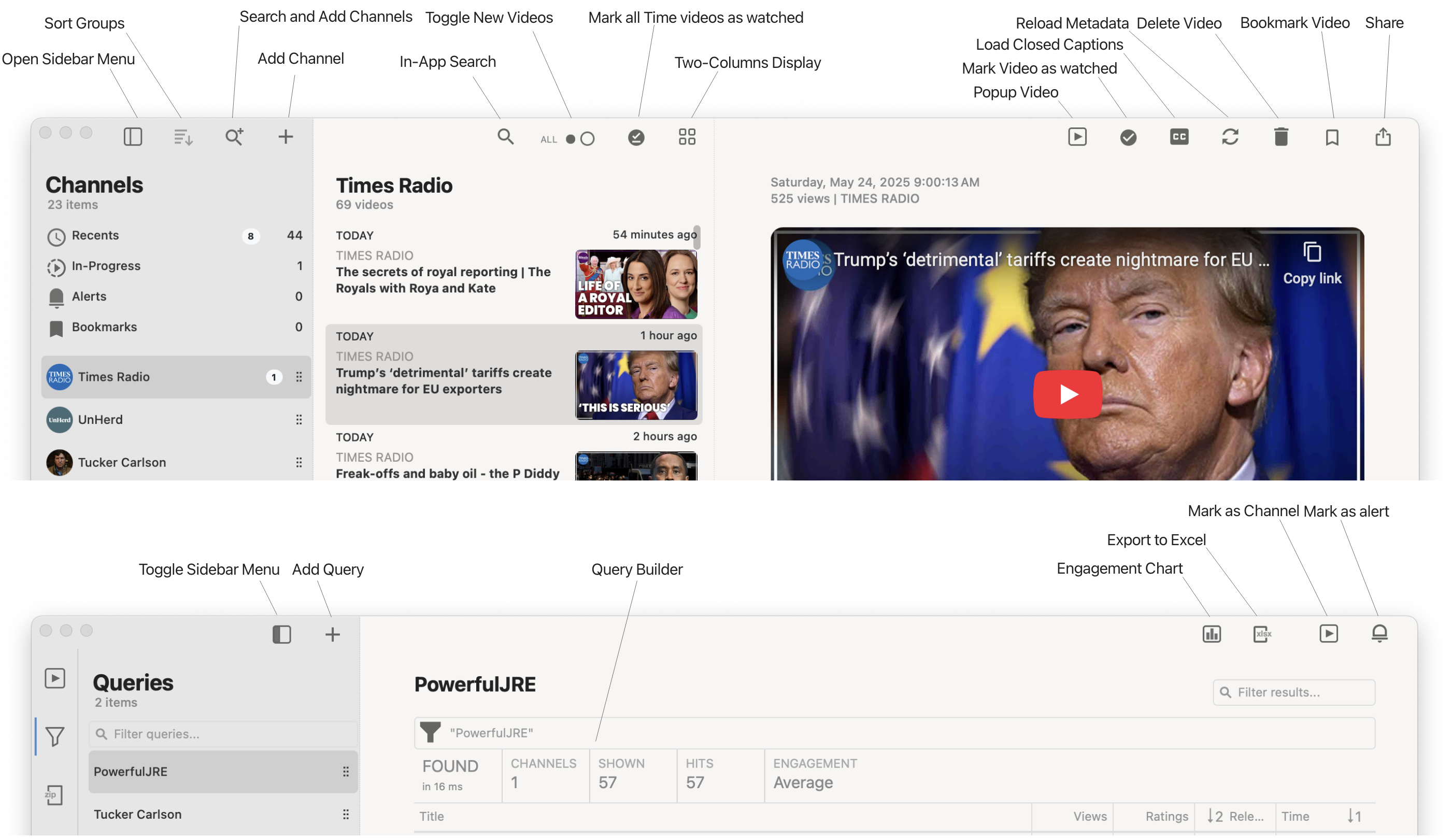Switch New Videos filter to ALL
The width and height of the screenshot is (1452, 840).
click(x=570, y=139)
